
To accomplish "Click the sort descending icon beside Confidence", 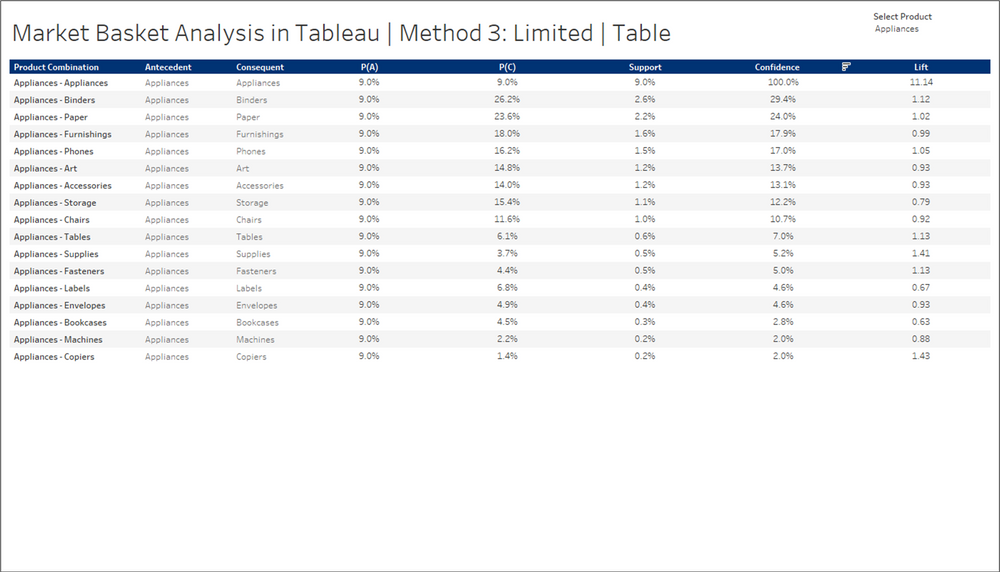I will coord(846,66).
